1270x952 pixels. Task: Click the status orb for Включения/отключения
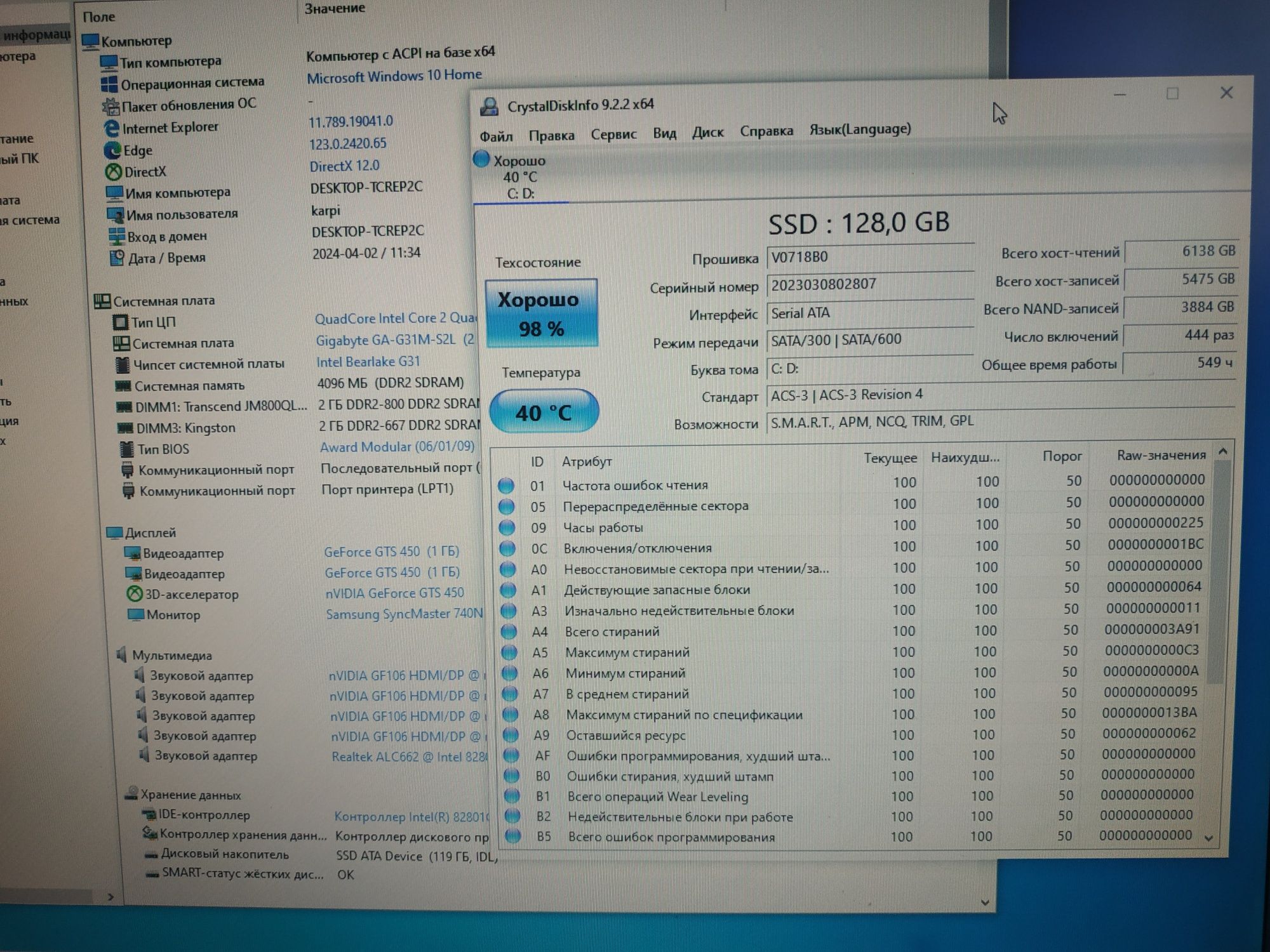[x=507, y=548]
